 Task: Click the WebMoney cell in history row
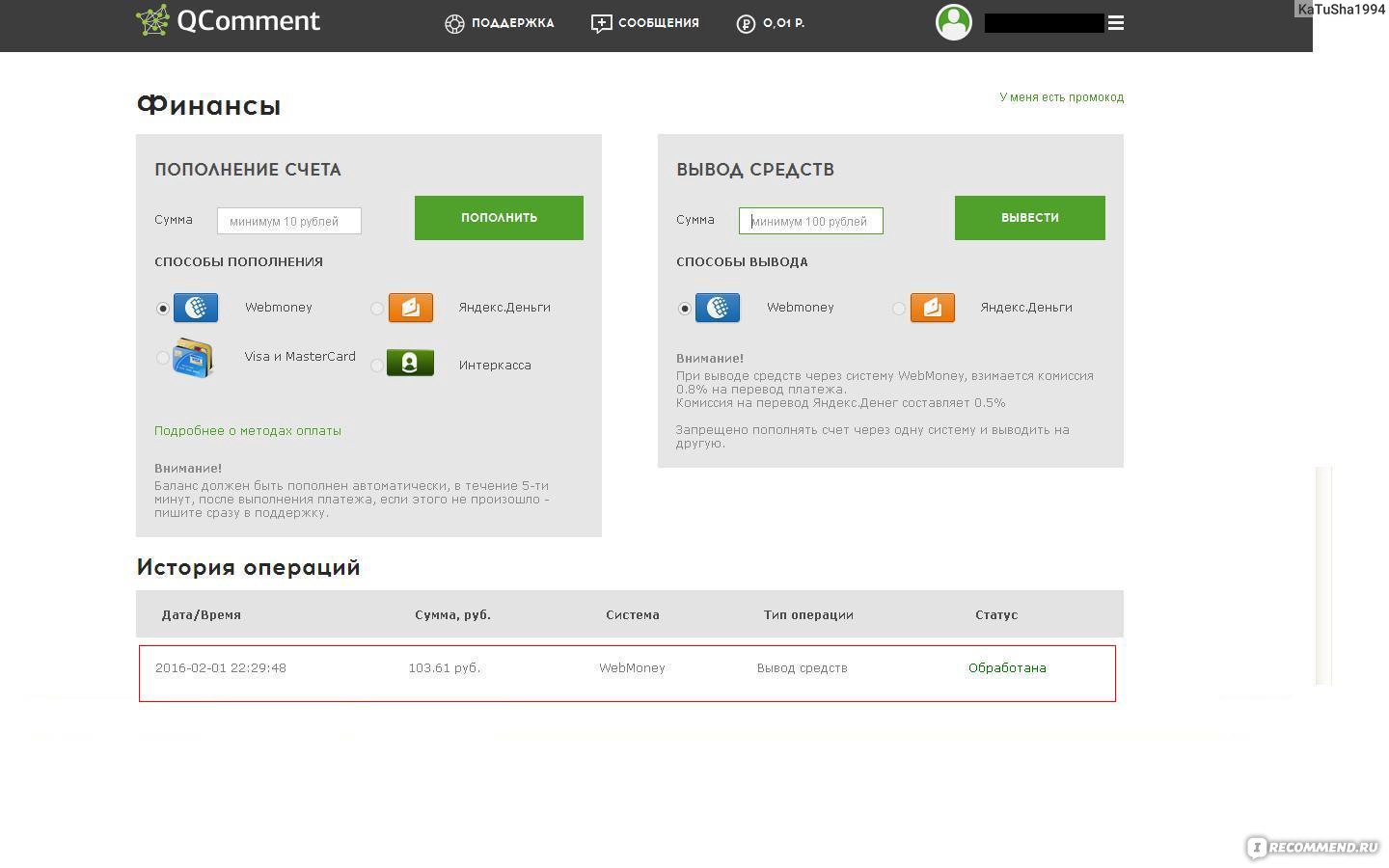(x=632, y=668)
